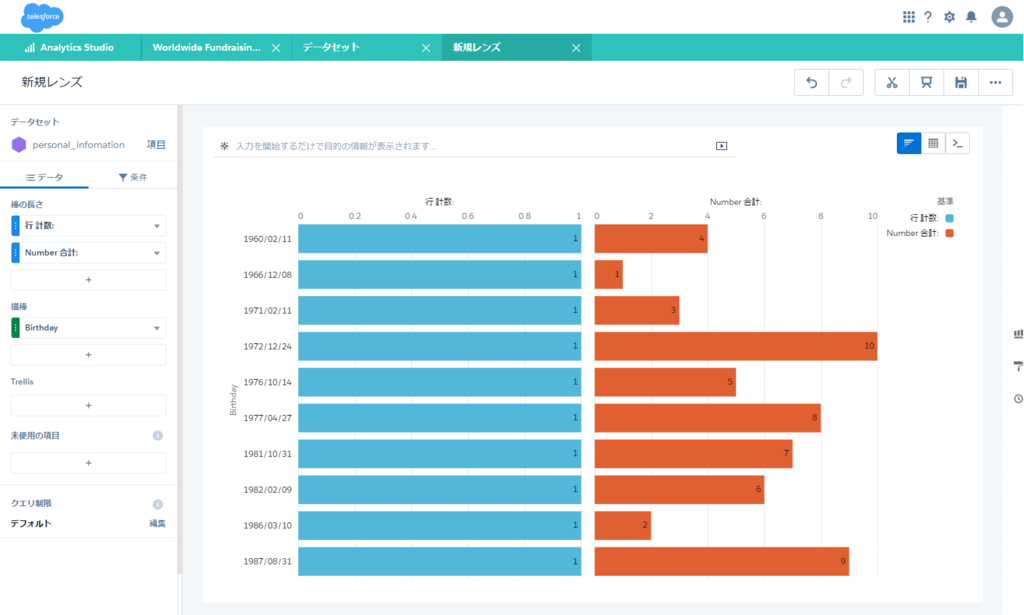Click 編集 to edit the query limit
The height and width of the screenshot is (615, 1024).
pos(157,524)
